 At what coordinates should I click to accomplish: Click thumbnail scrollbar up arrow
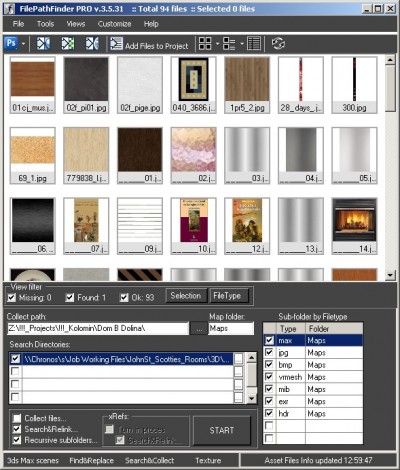click(x=390, y=60)
